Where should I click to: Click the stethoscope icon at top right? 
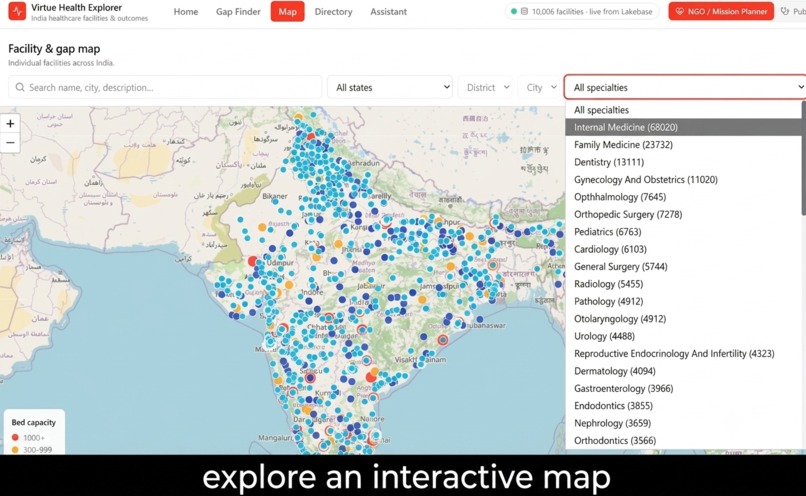[x=785, y=11]
